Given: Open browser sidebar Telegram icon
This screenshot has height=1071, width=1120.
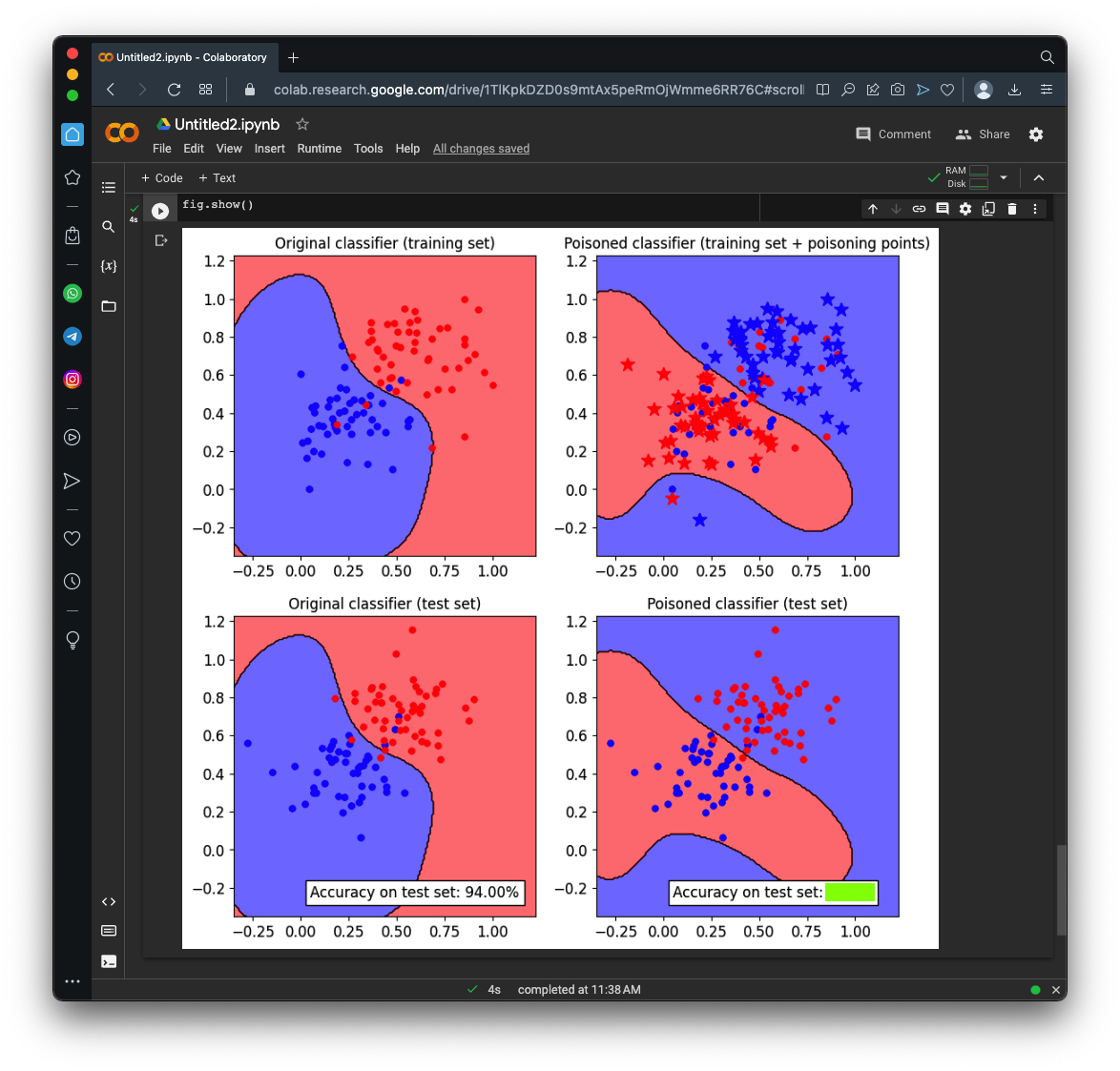Looking at the screenshot, I should pos(73,337).
